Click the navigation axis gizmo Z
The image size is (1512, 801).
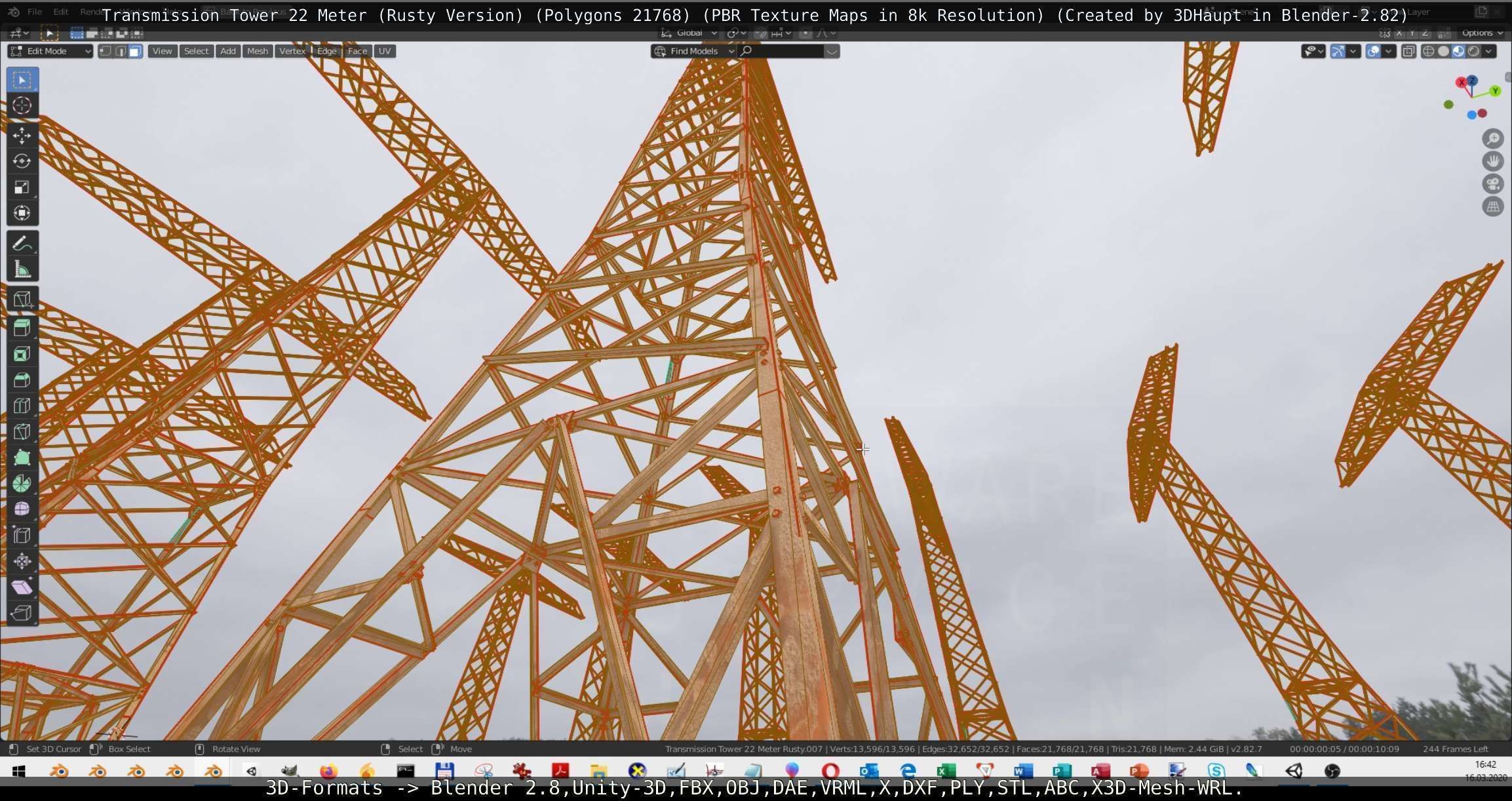pos(1472,80)
